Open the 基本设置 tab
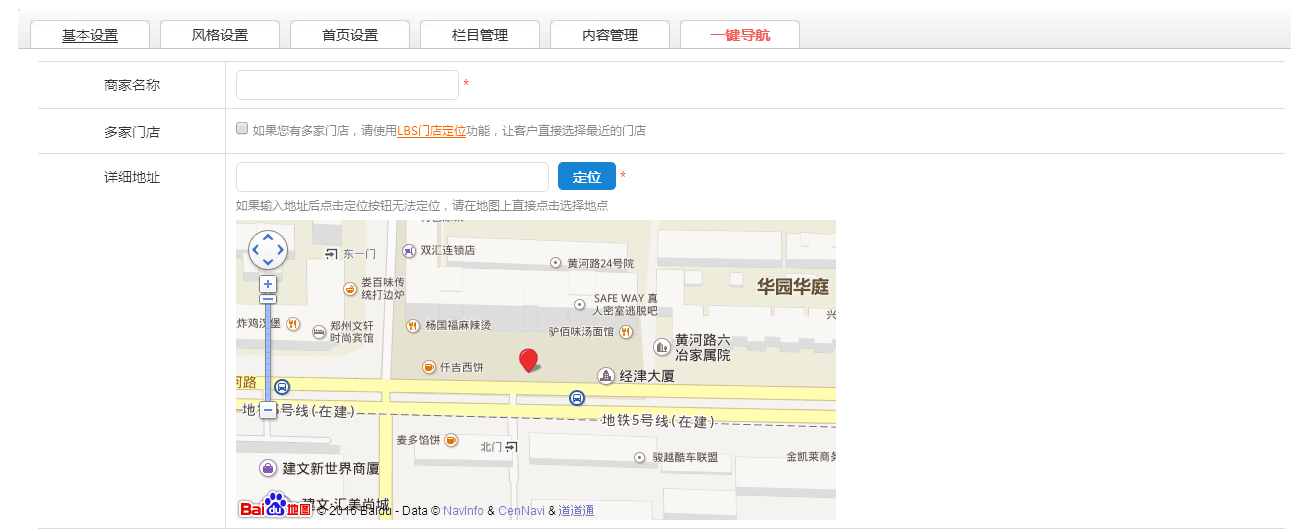Image resolution: width=1291 pixels, height=529 pixels. pyautogui.click(x=90, y=35)
